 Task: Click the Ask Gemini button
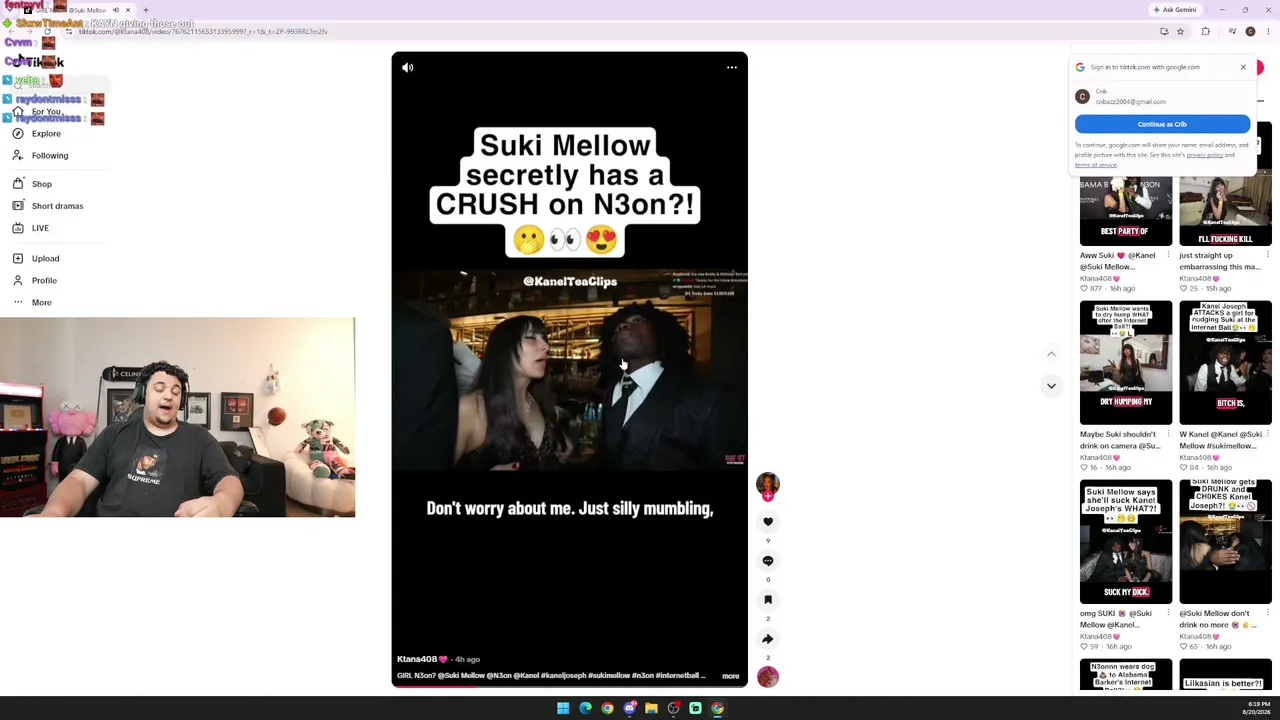(1174, 10)
